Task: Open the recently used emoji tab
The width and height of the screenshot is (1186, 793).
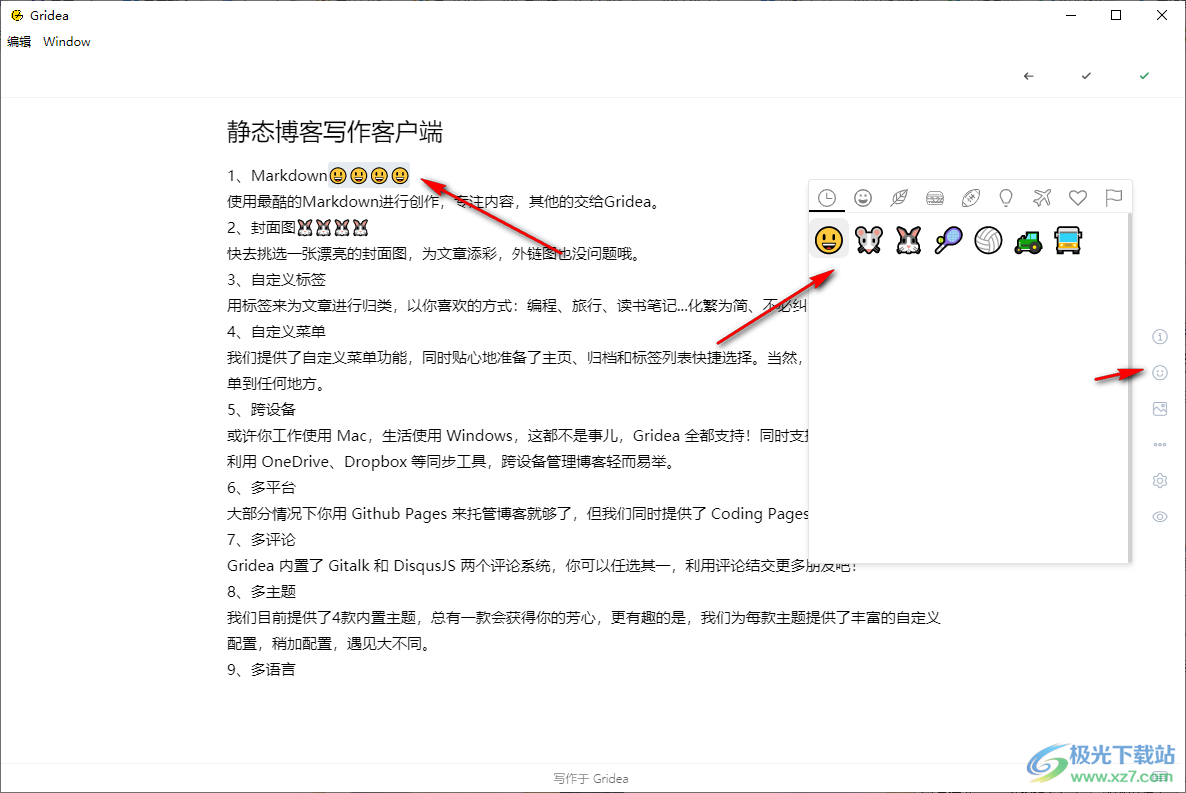Action: [827, 197]
